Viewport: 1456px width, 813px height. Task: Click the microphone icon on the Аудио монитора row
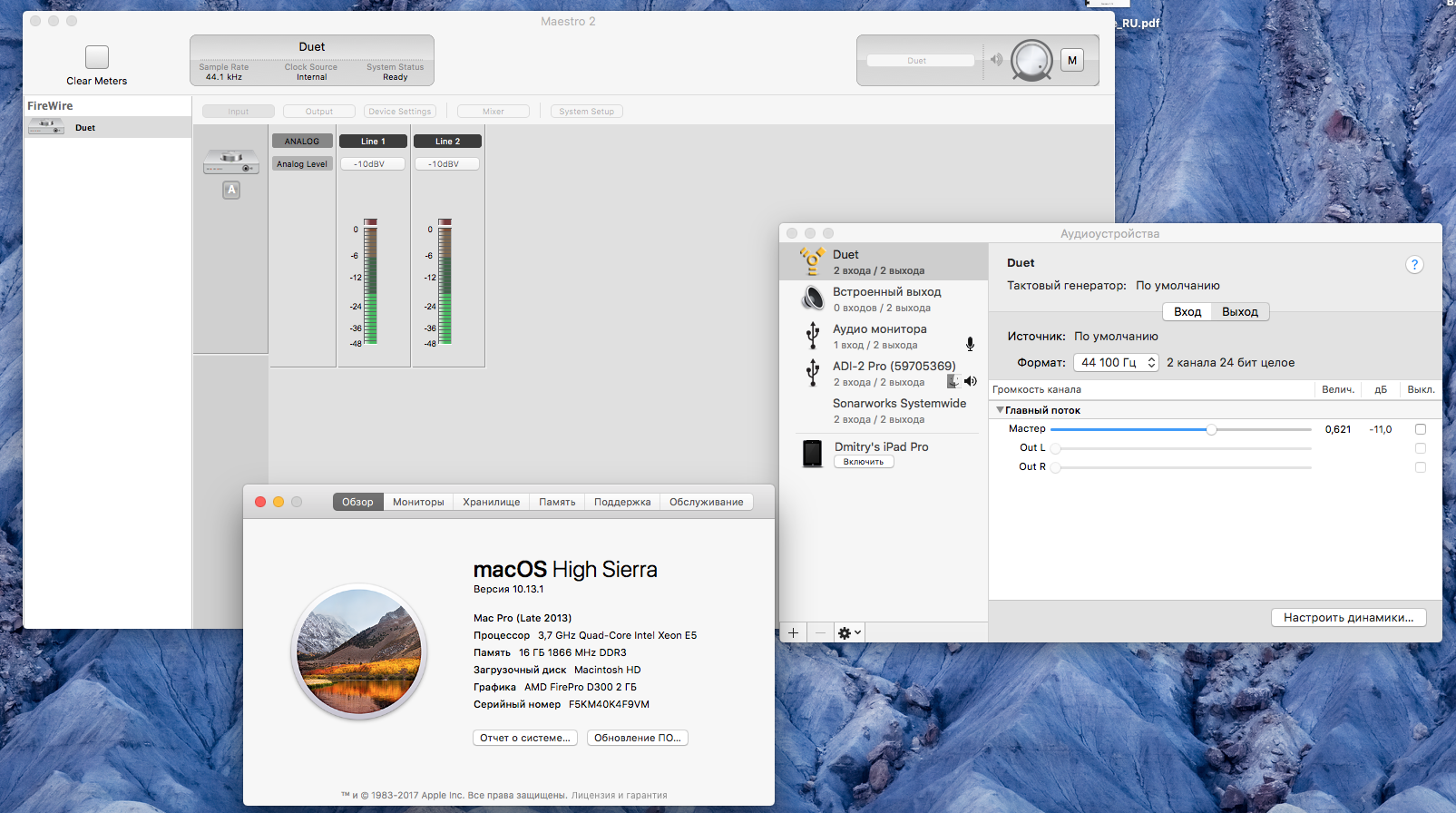pos(970,345)
